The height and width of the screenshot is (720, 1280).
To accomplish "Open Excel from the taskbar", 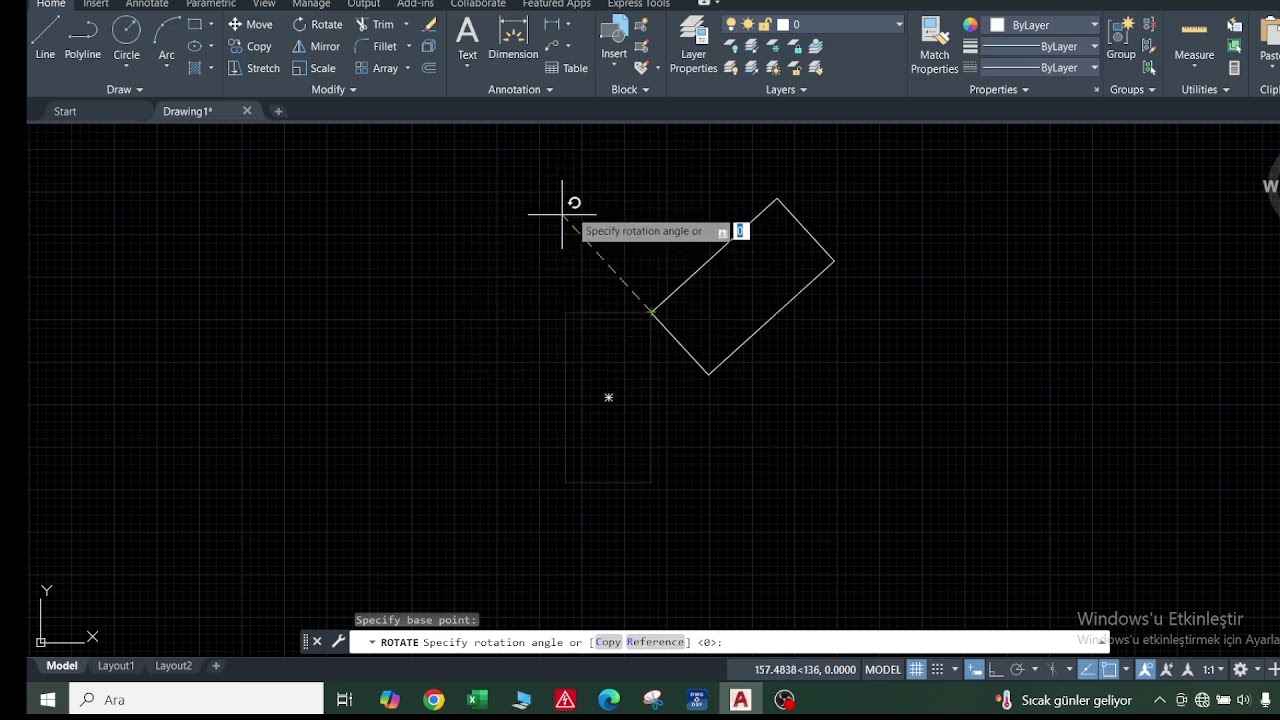I will click(477, 699).
